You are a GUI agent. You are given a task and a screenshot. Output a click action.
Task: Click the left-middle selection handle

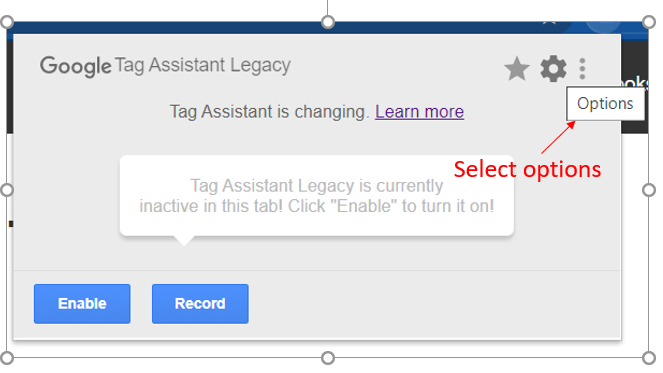coord(7,190)
